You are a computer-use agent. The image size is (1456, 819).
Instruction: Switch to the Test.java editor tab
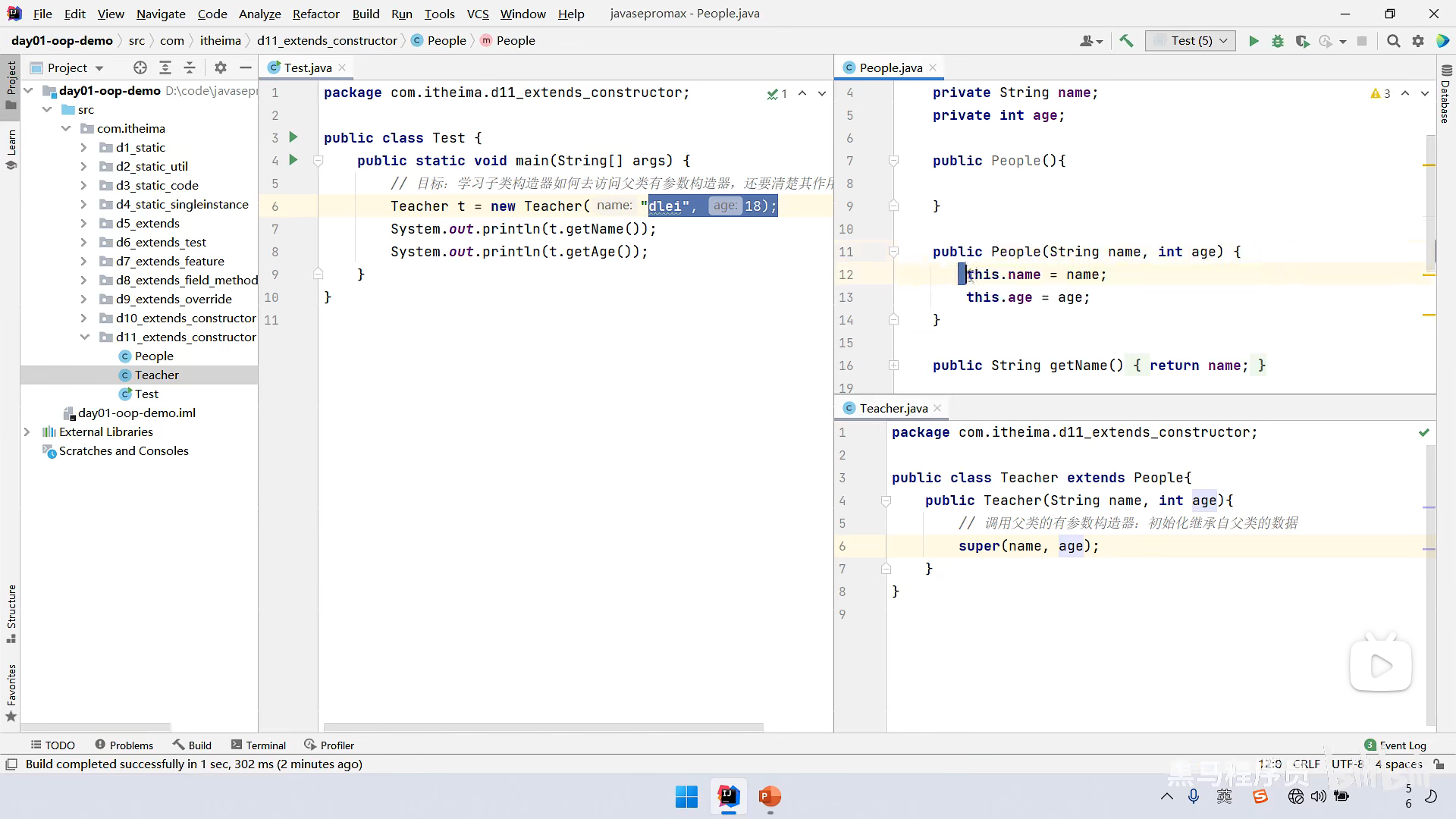307,67
